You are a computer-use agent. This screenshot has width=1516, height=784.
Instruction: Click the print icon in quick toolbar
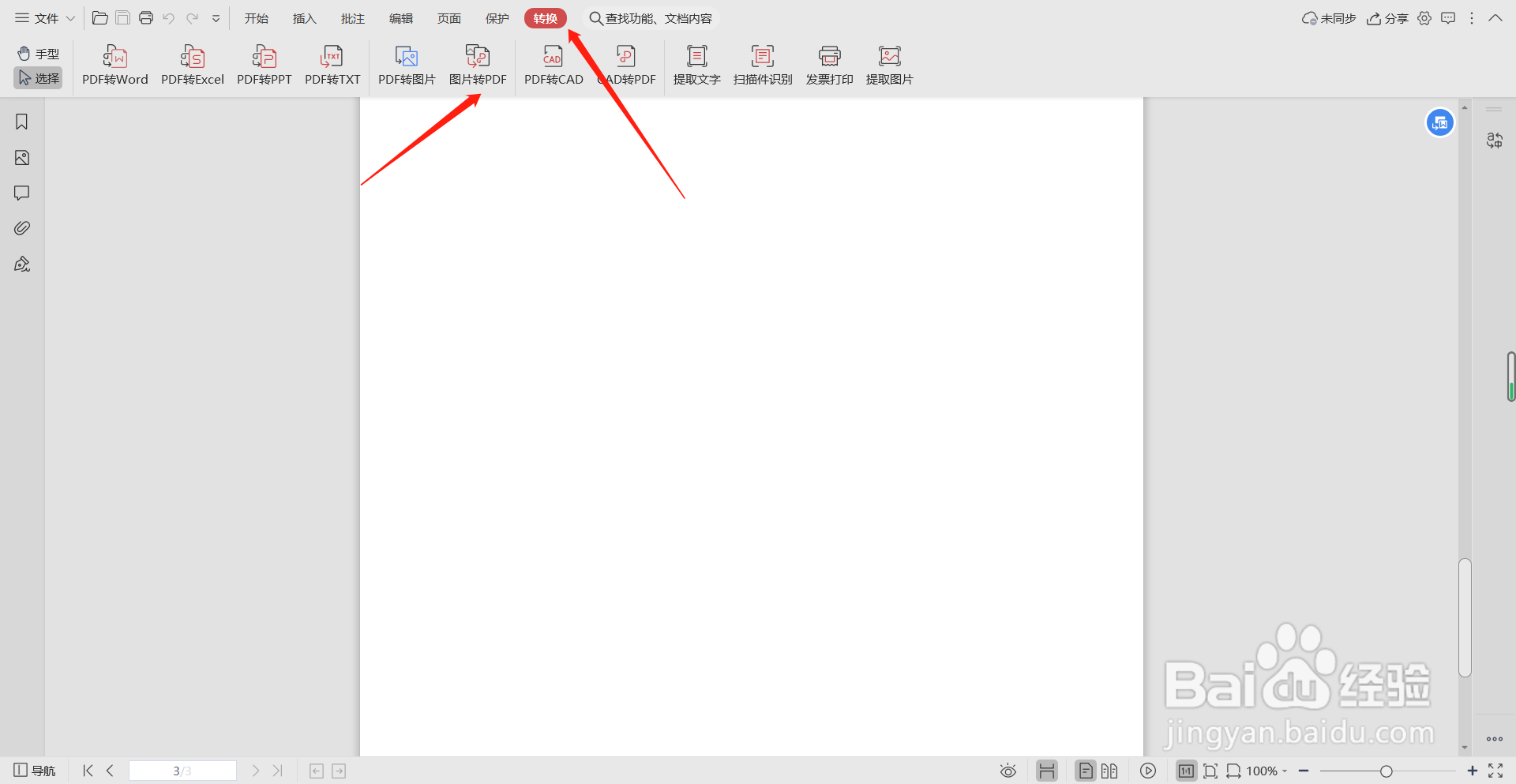pyautogui.click(x=146, y=18)
